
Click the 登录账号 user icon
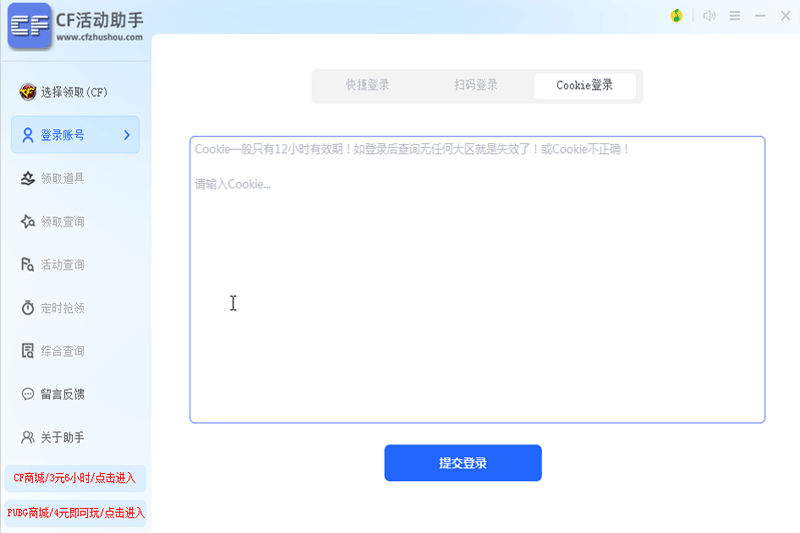28,135
